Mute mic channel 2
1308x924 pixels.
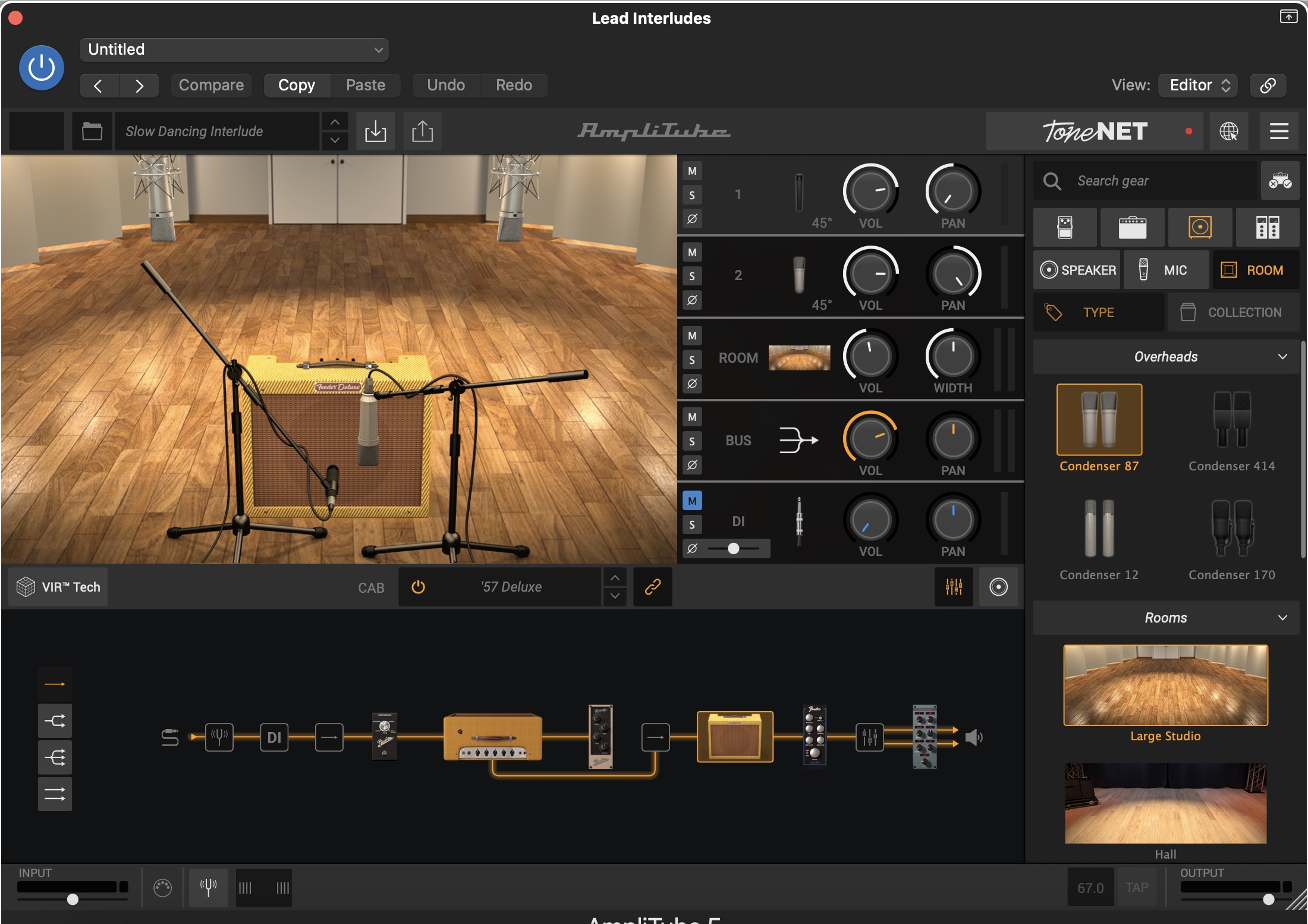click(692, 252)
